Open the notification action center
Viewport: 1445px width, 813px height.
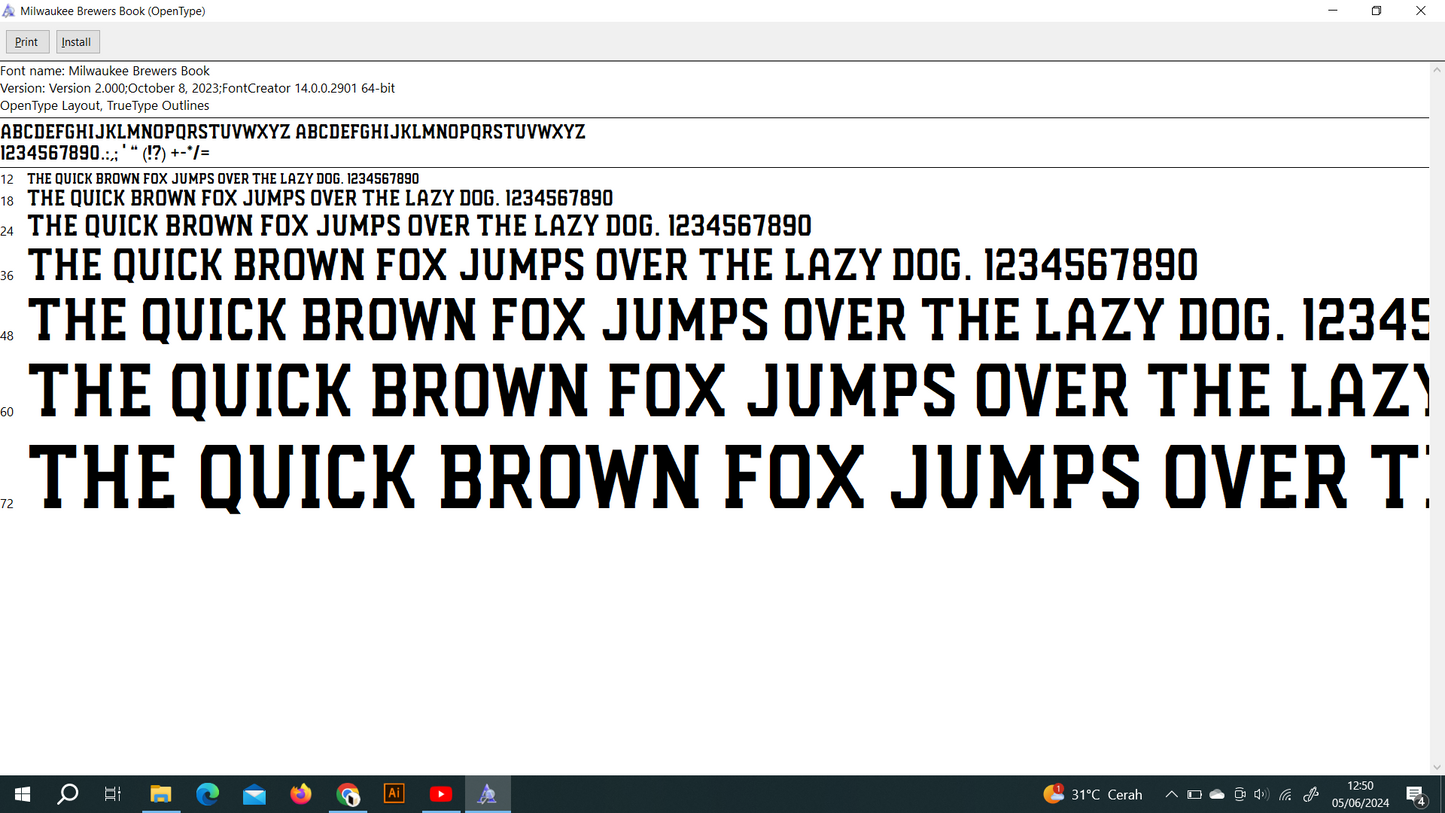click(x=1416, y=795)
